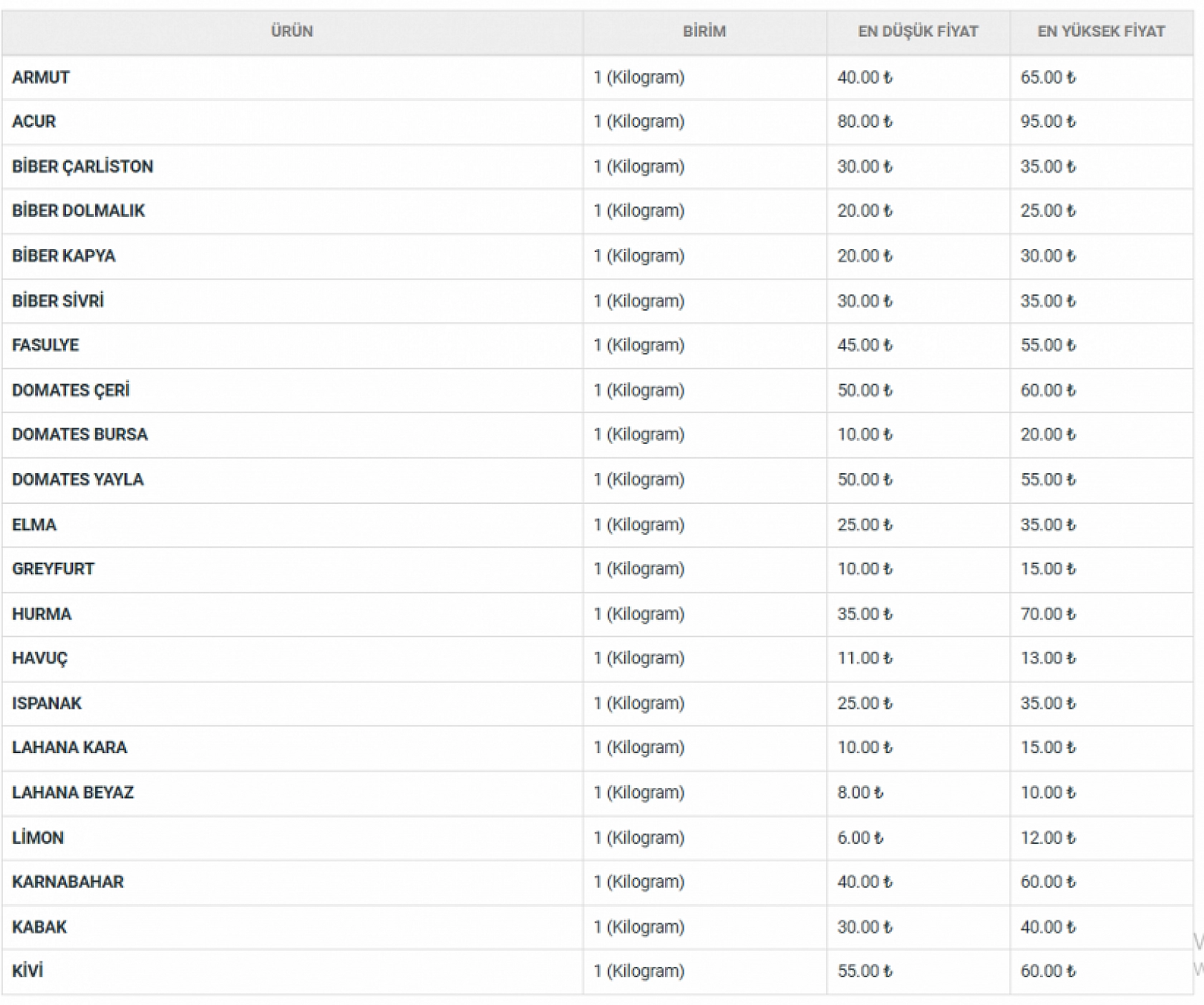Click HAVUÇ's lowest price of 11.00
This screenshot has width=1204, height=1005.
(x=864, y=659)
